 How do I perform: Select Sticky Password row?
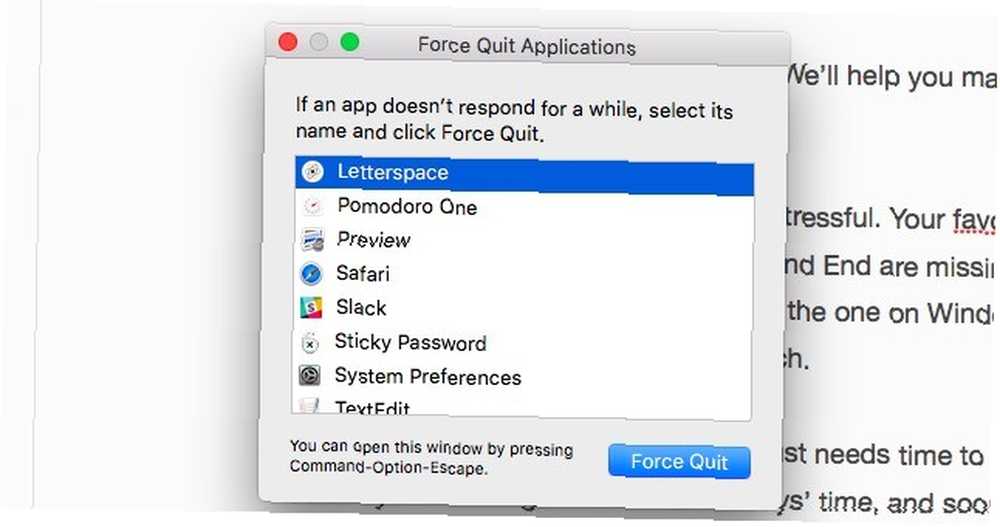tap(522, 343)
